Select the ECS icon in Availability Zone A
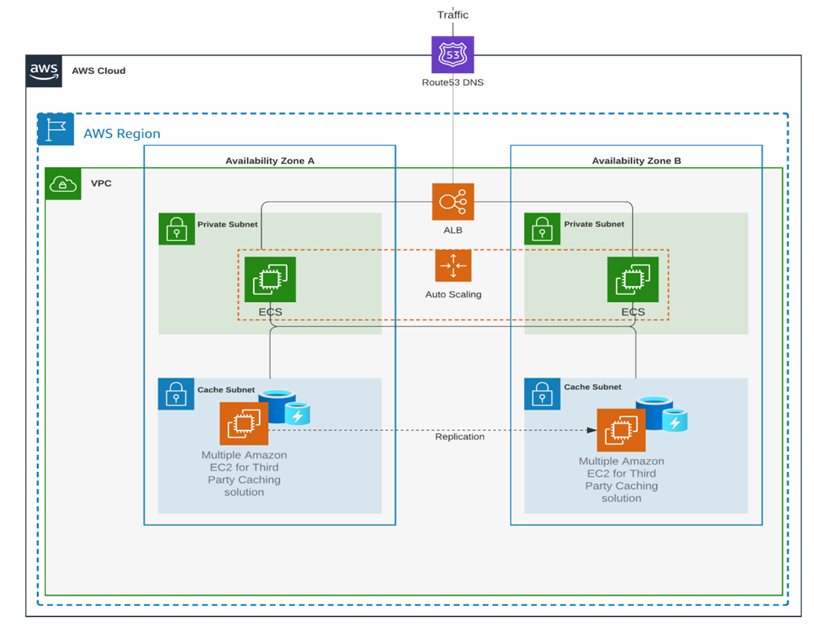The height and width of the screenshot is (630, 814). click(x=270, y=279)
